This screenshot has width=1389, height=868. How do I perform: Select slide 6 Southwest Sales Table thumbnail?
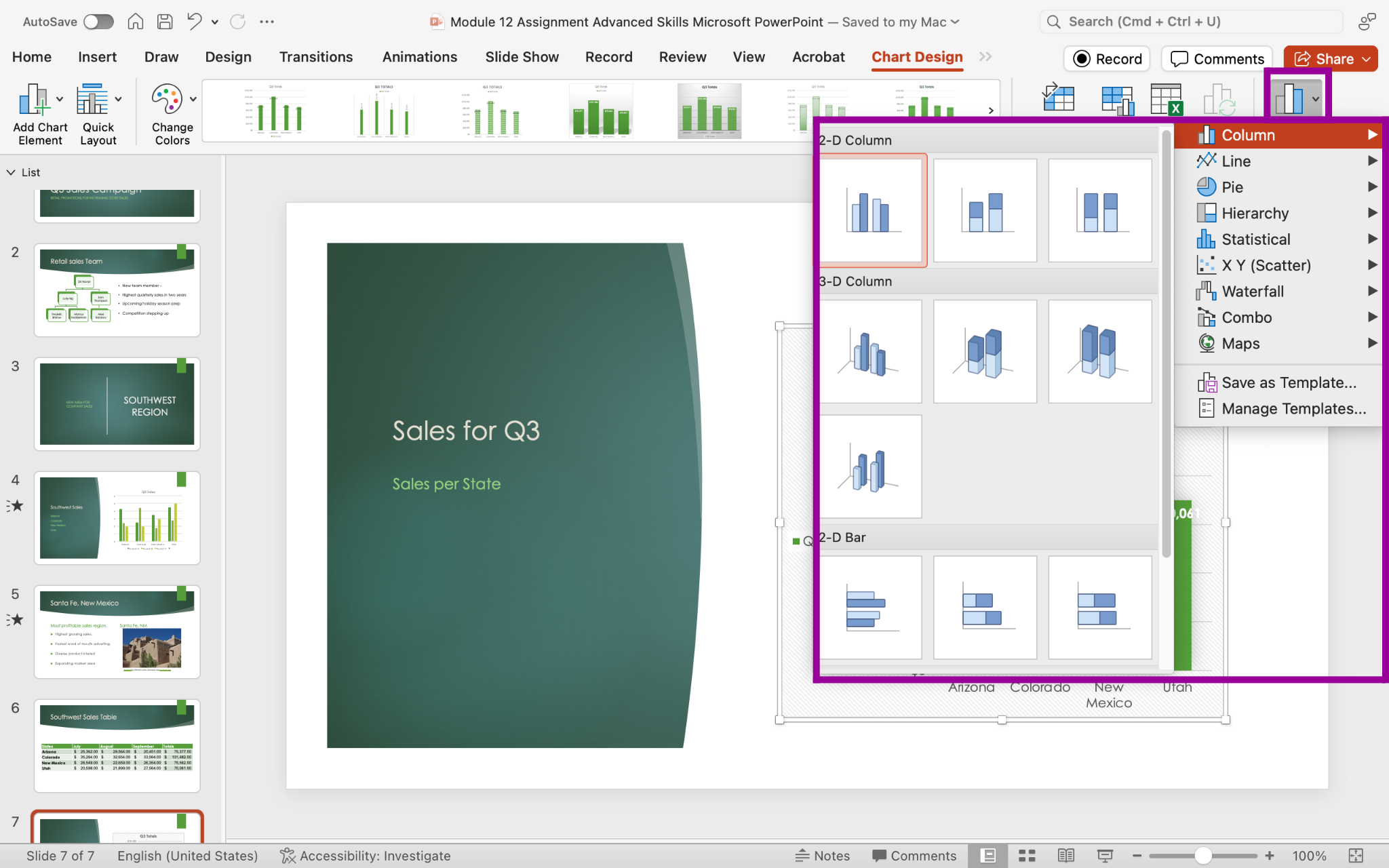click(x=117, y=746)
